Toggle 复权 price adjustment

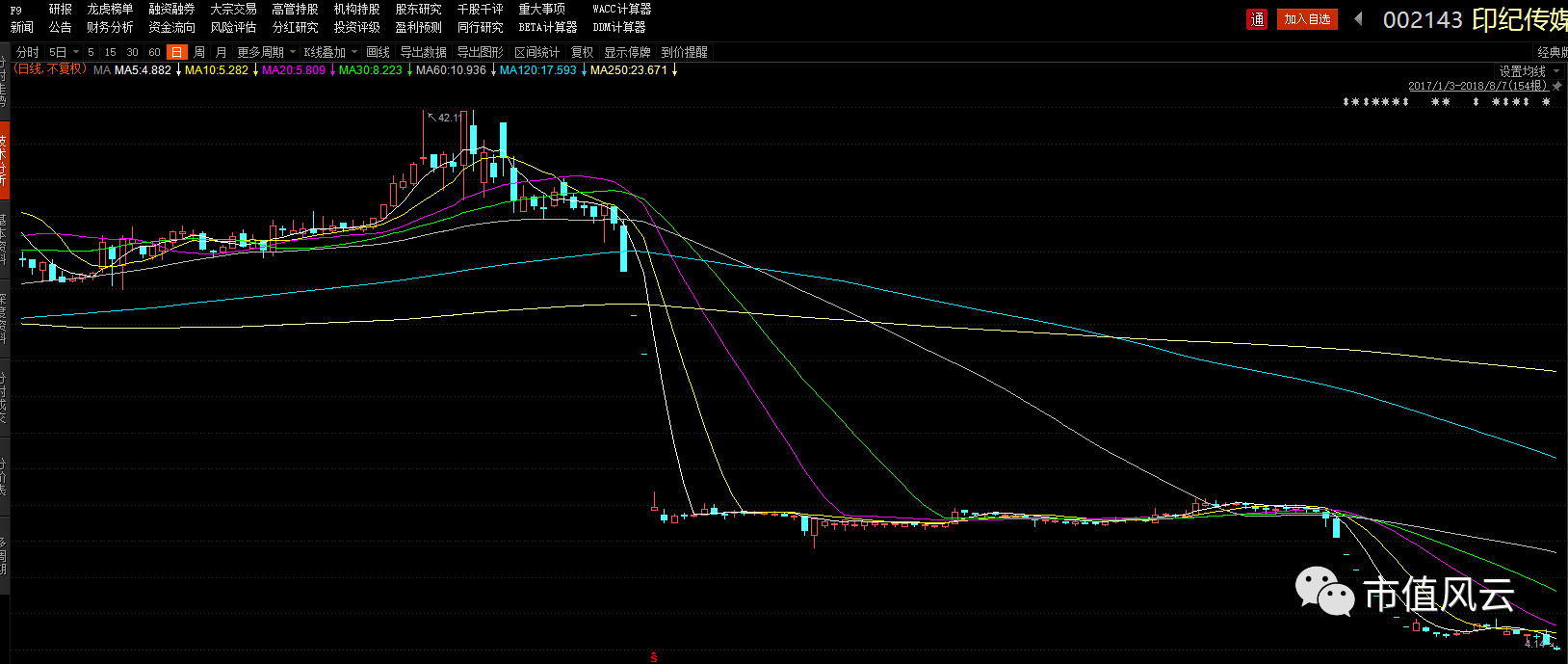[x=582, y=52]
